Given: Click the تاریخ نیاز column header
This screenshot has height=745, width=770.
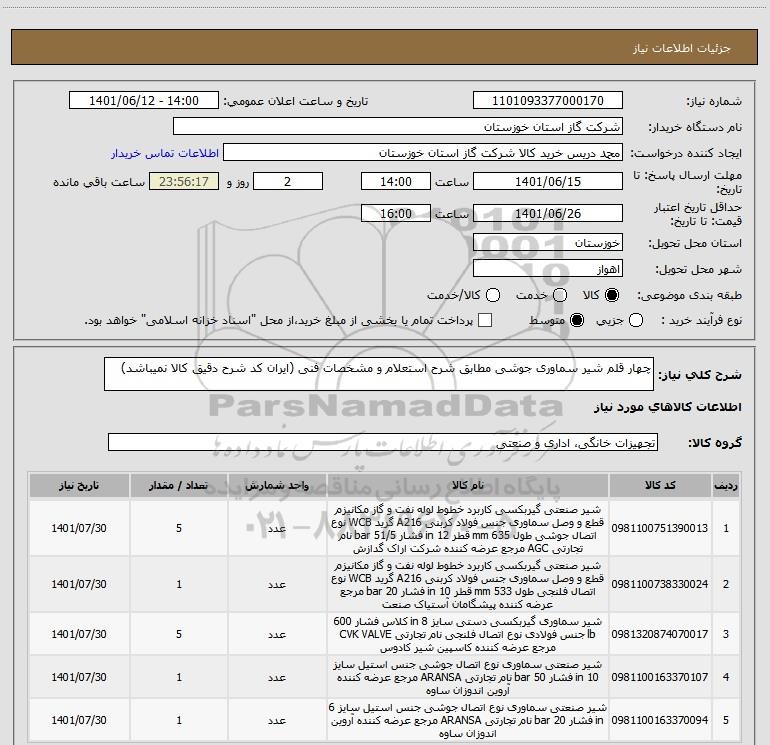Looking at the screenshot, I should pyautogui.click(x=79, y=486).
